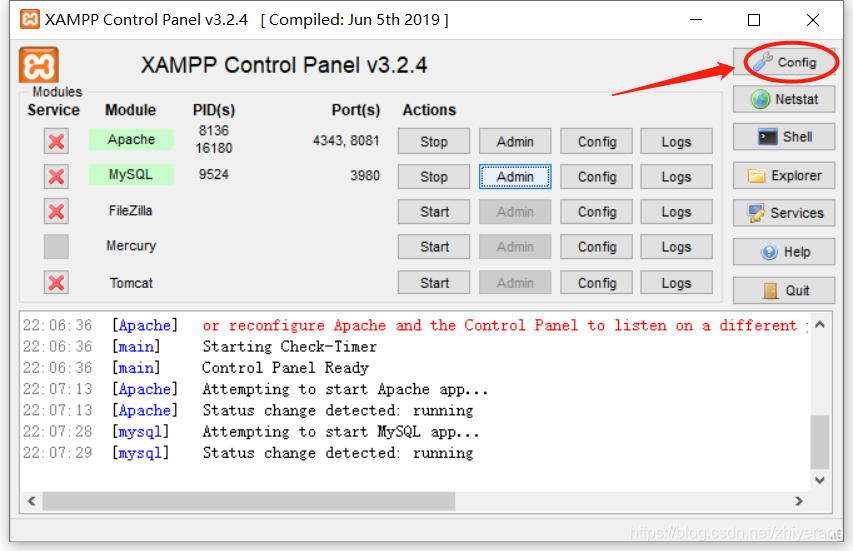Minimize the XAMPP Control Panel window

[x=696, y=20]
